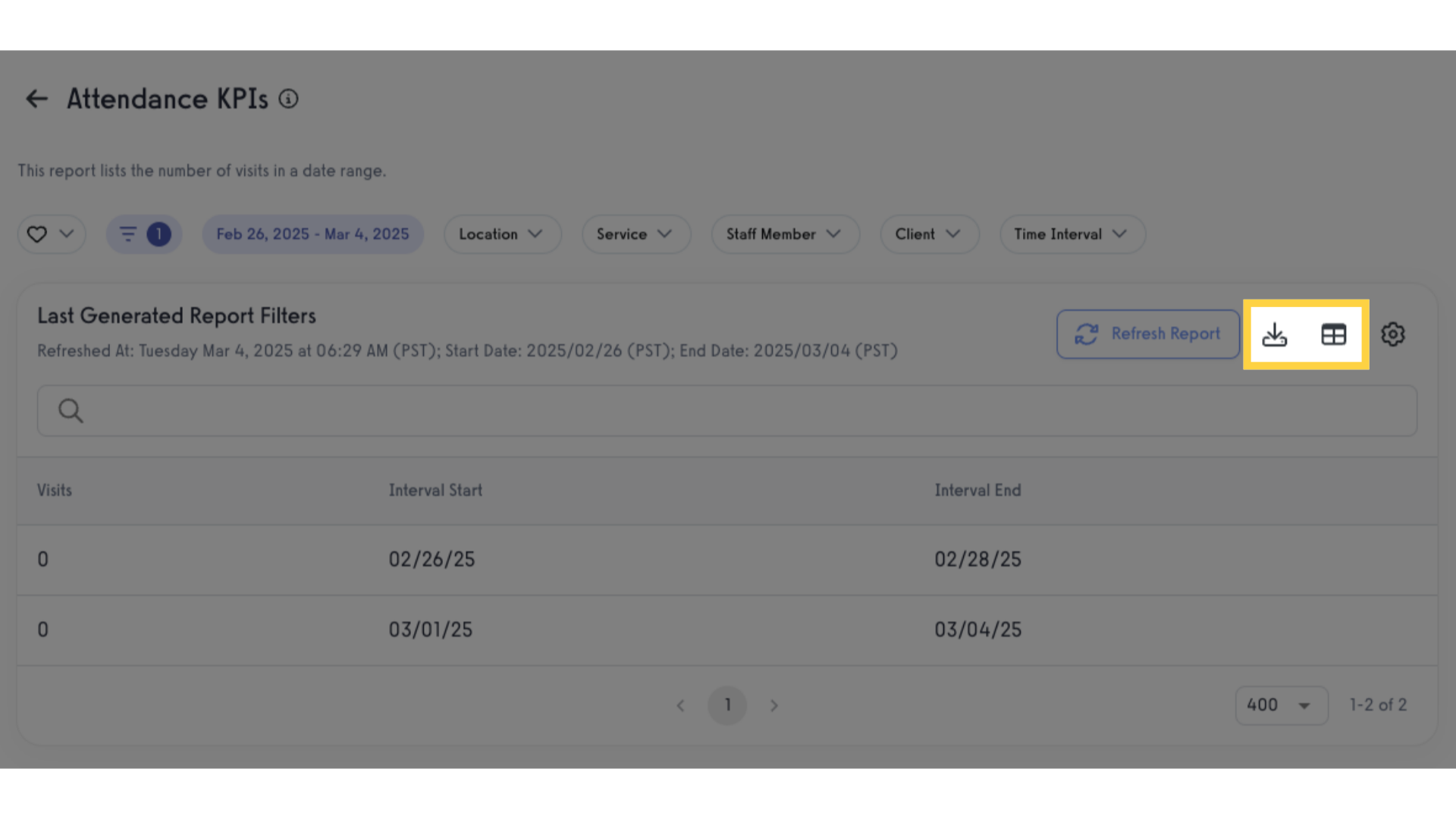Expand the Service filter dropdown
Viewport: 1456px width, 819px height.
(636, 234)
